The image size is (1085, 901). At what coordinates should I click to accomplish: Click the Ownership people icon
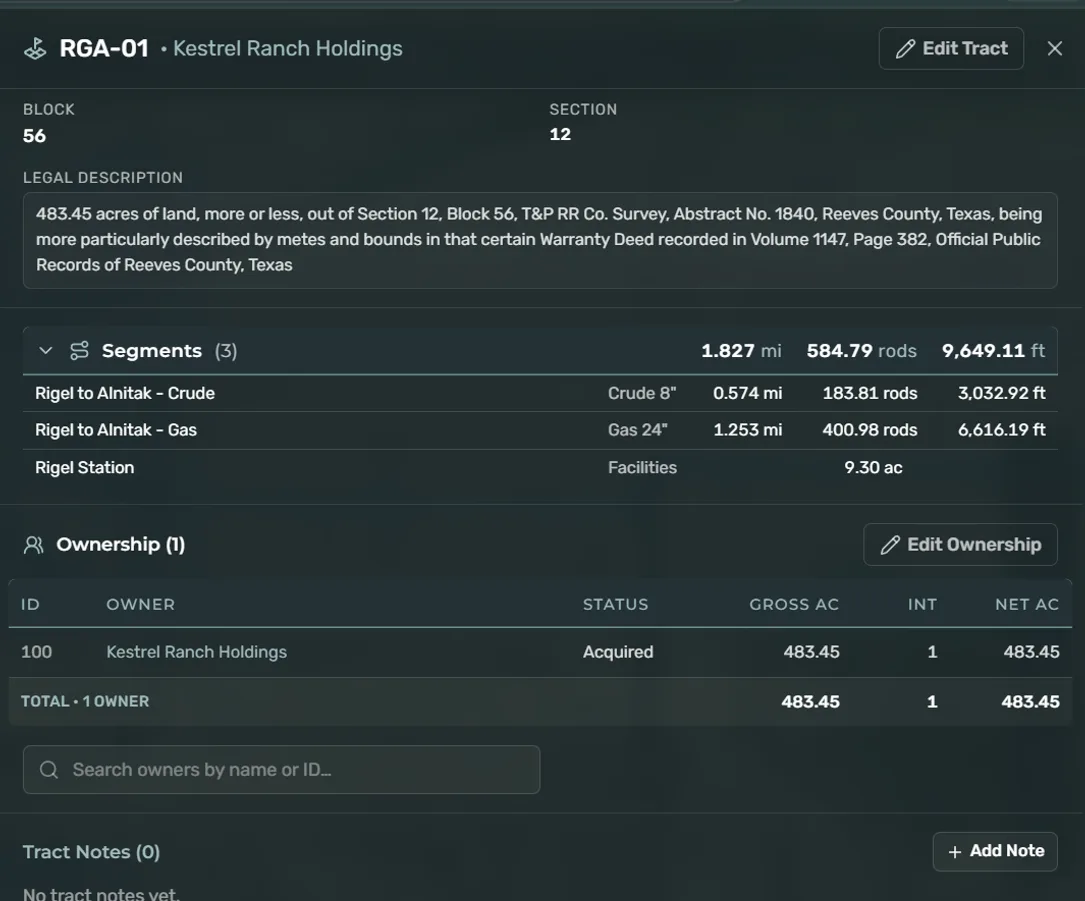tap(33, 545)
